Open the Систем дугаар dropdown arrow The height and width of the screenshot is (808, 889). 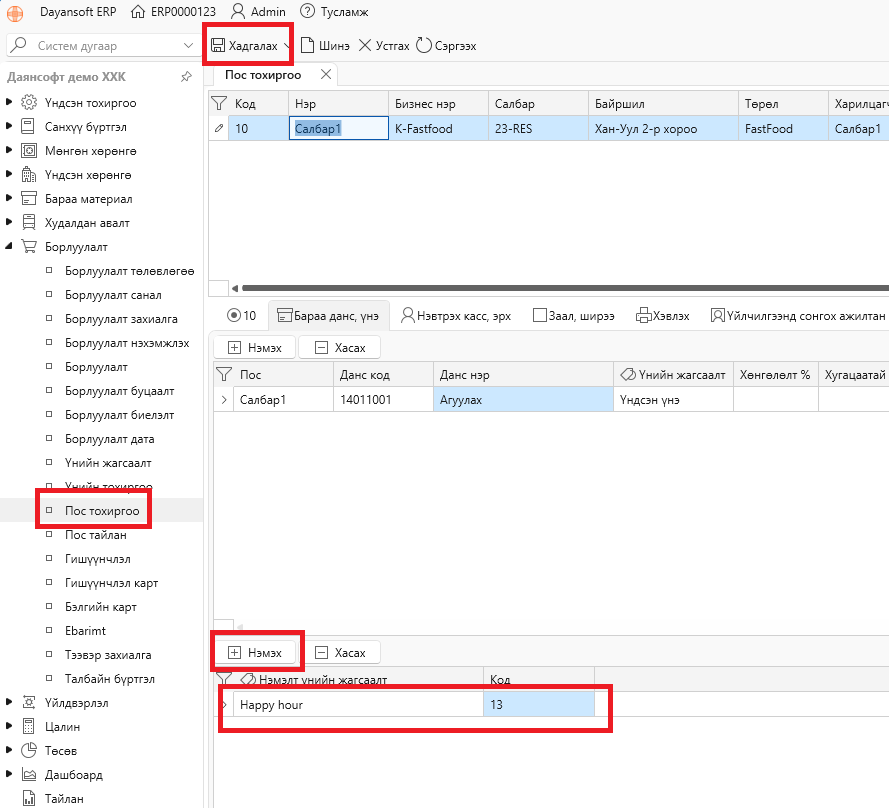coord(188,45)
